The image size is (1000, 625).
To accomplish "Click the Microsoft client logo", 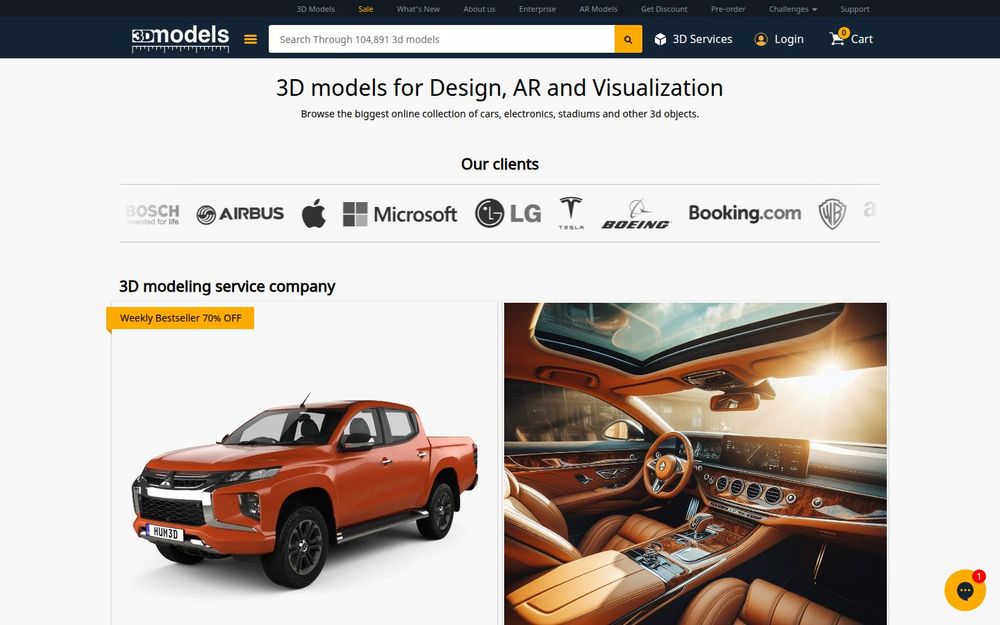I will coord(400,214).
